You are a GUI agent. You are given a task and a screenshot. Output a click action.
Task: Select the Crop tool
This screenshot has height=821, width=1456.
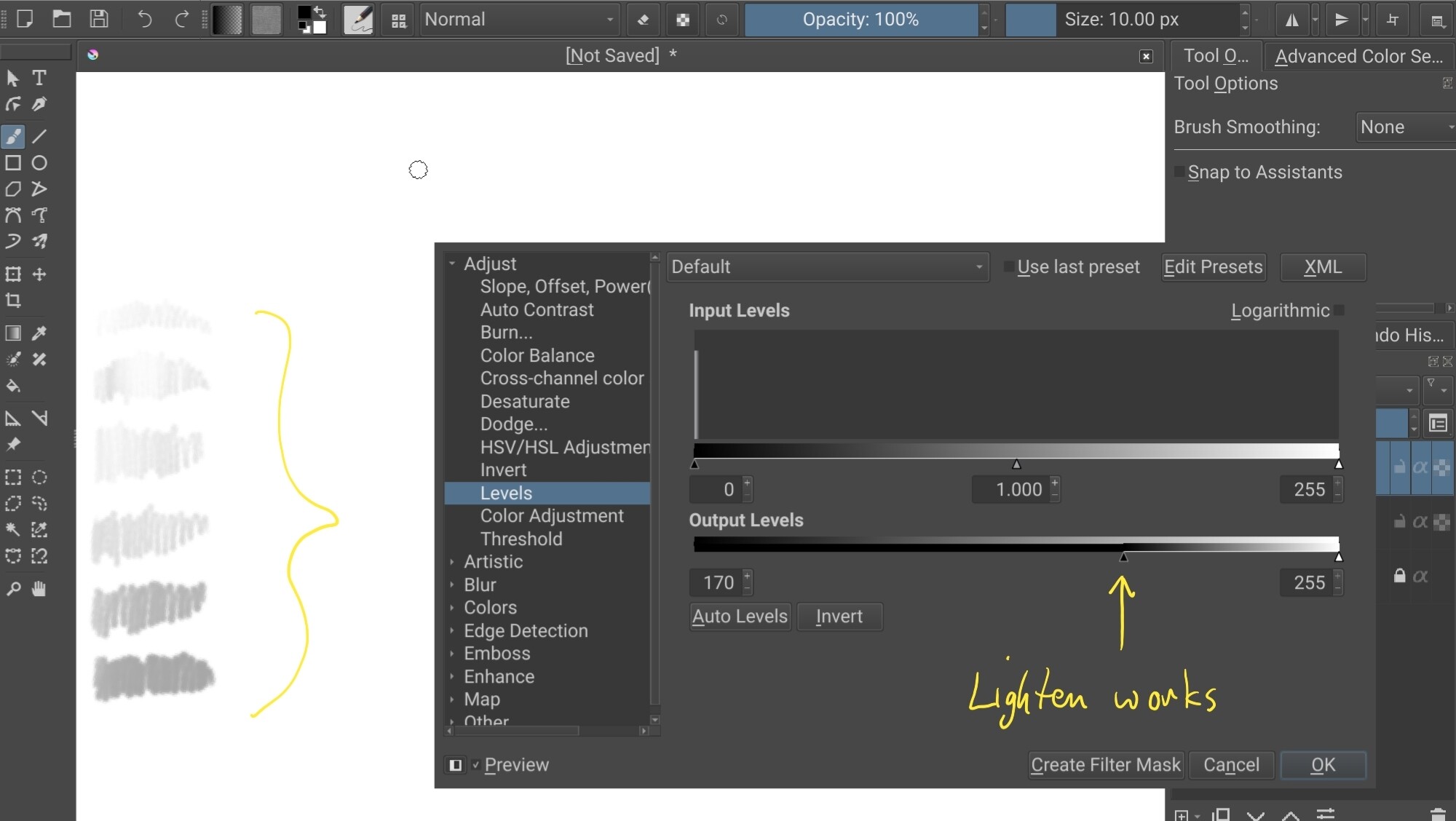pos(13,301)
